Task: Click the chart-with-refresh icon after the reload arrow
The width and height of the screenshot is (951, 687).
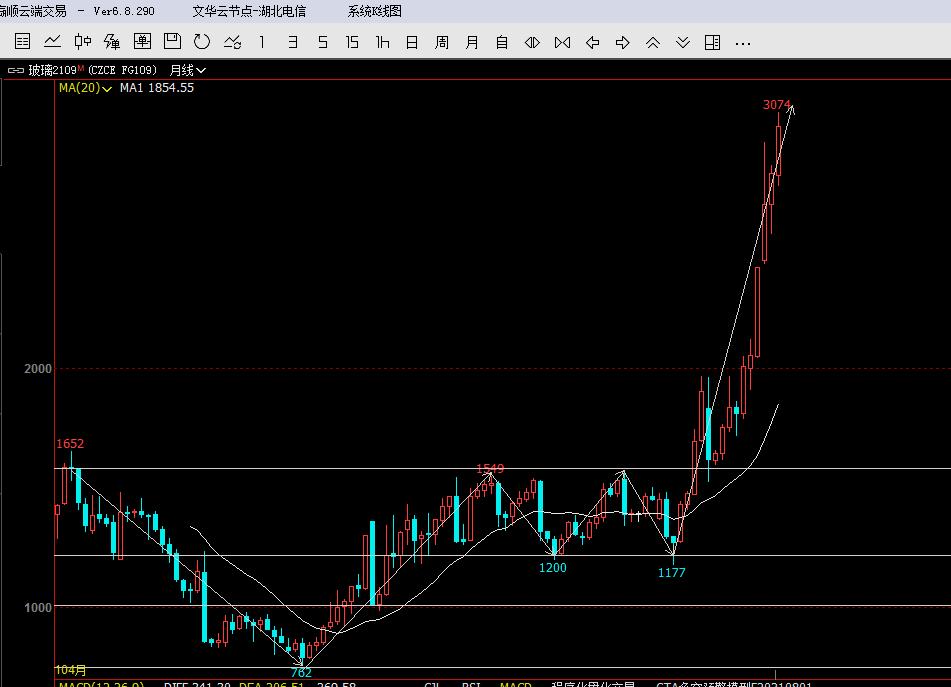Action: click(x=232, y=42)
